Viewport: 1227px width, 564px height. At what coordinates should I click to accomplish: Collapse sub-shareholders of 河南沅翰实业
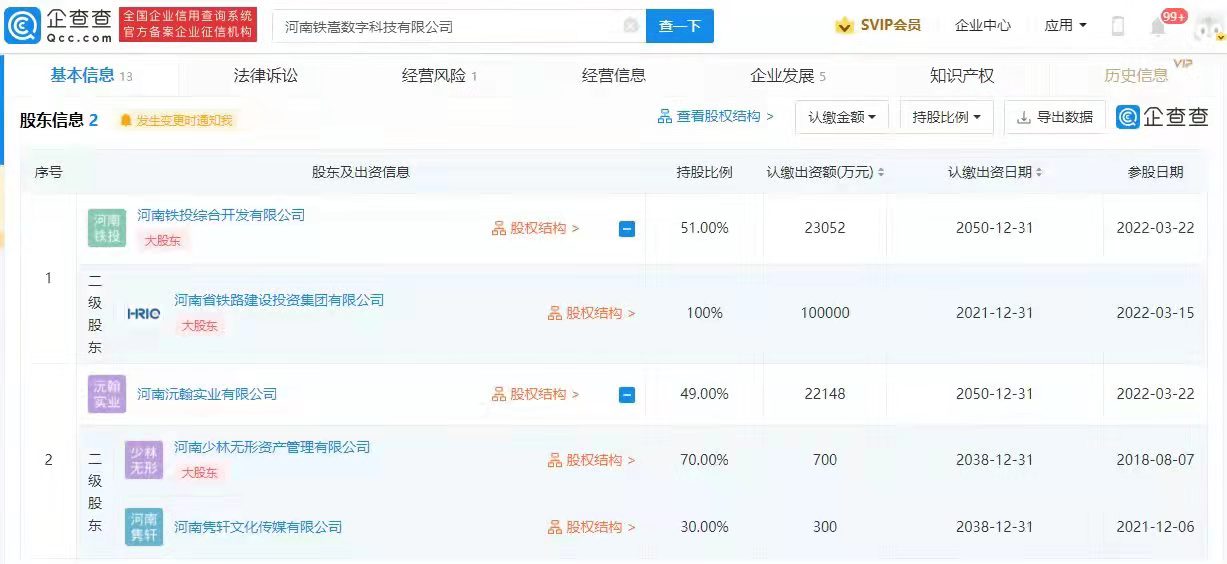[627, 394]
